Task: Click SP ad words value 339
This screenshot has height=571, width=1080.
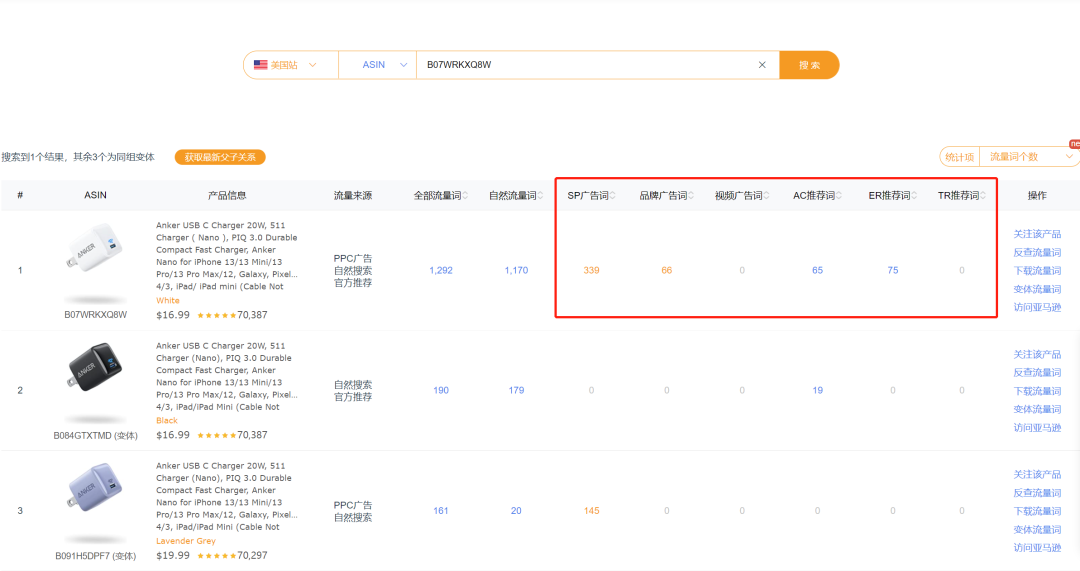Action: [591, 270]
